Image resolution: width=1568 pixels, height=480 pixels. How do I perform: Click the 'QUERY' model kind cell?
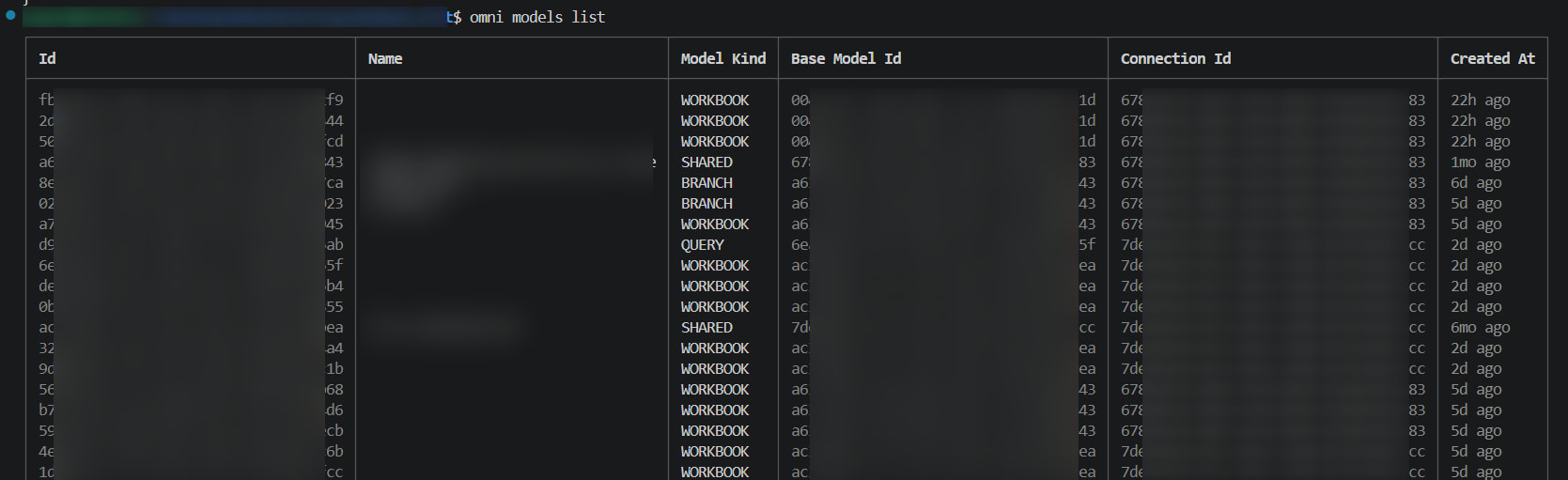(x=703, y=244)
